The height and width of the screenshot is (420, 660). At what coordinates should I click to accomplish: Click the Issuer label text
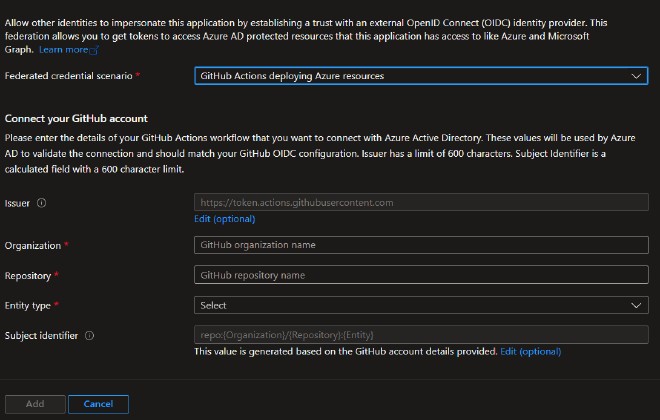17,203
